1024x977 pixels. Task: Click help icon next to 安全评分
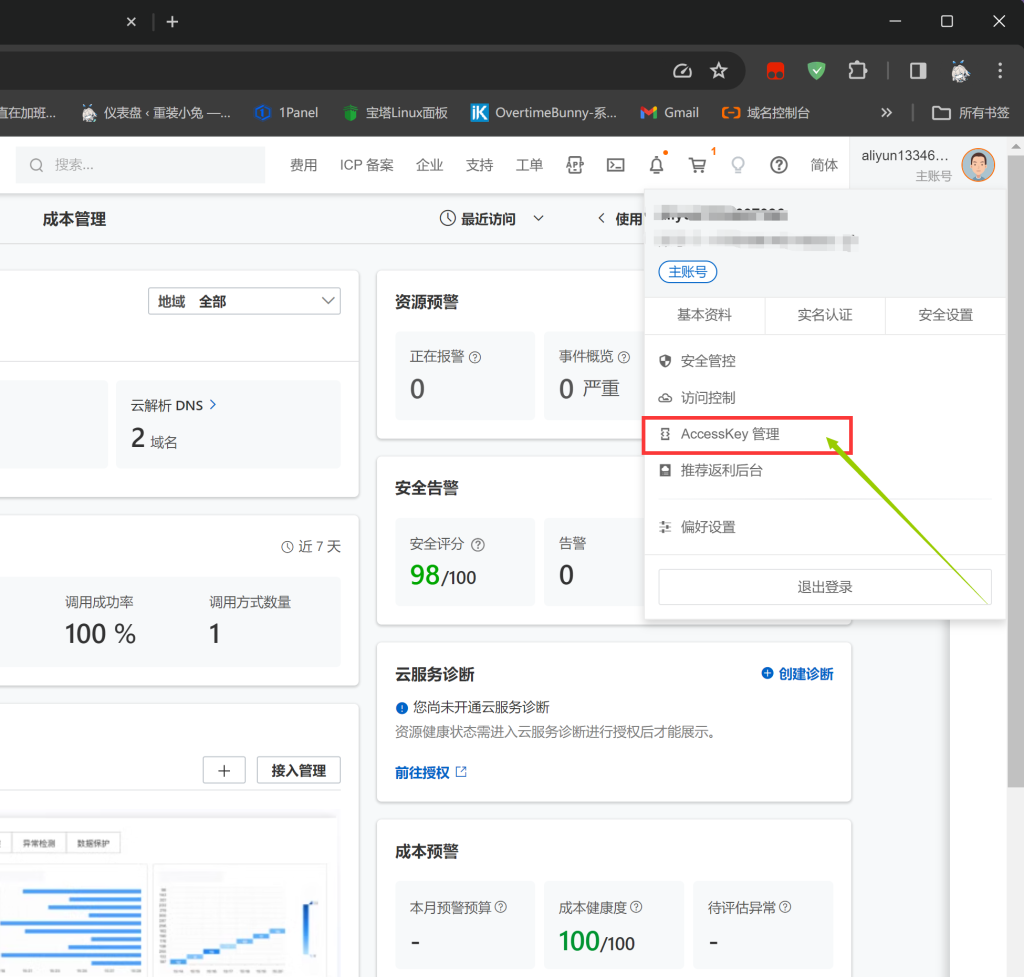click(x=478, y=545)
